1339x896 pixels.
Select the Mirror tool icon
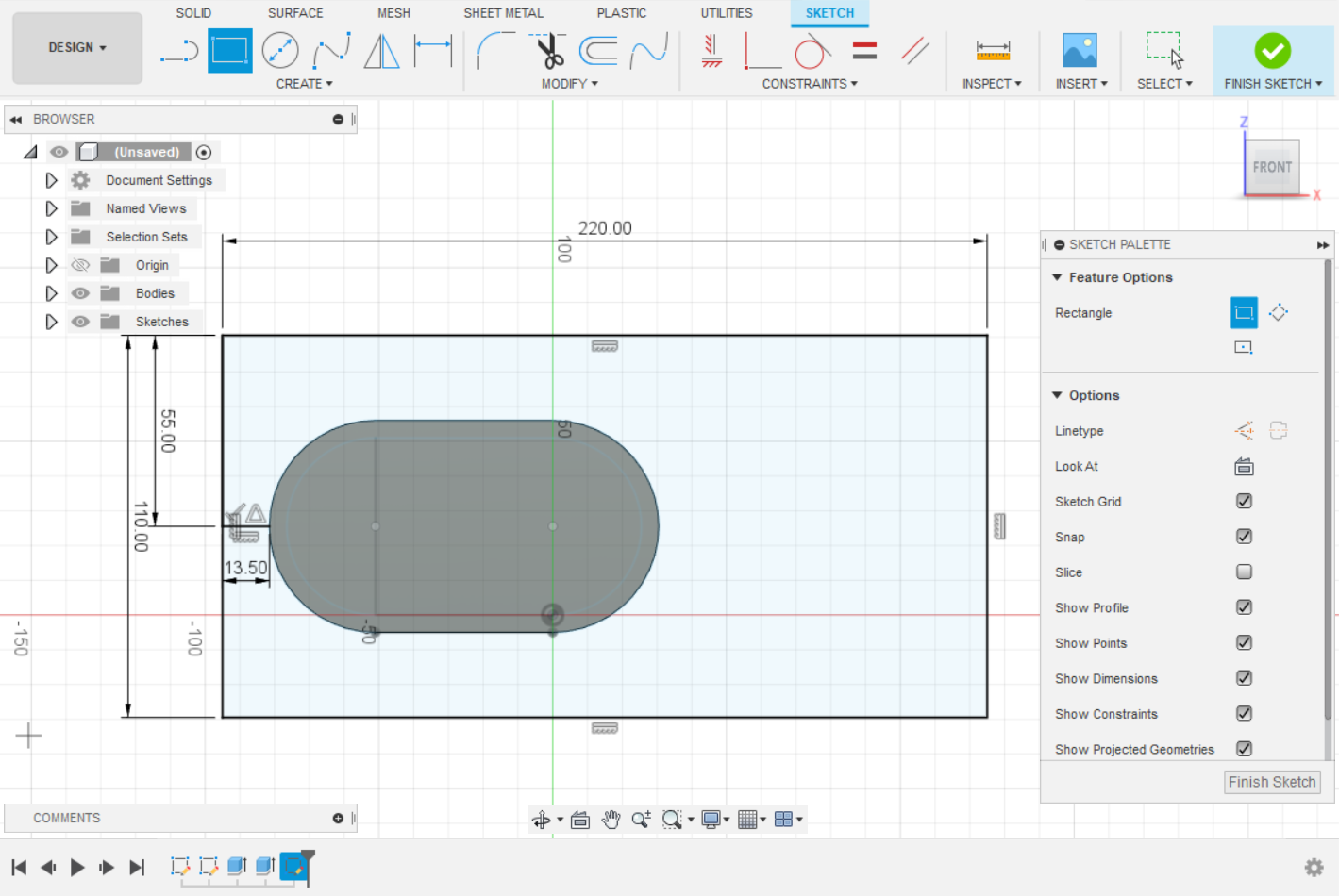tap(381, 50)
